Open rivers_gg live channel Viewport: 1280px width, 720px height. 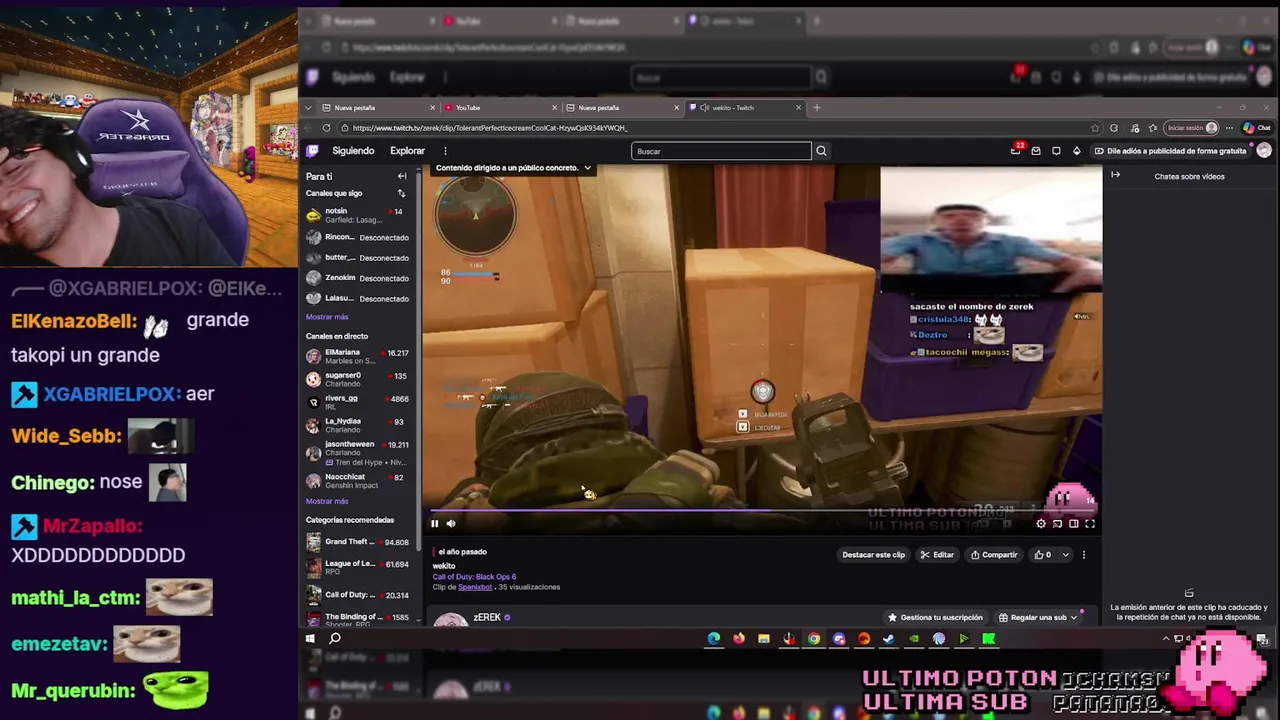pyautogui.click(x=357, y=402)
